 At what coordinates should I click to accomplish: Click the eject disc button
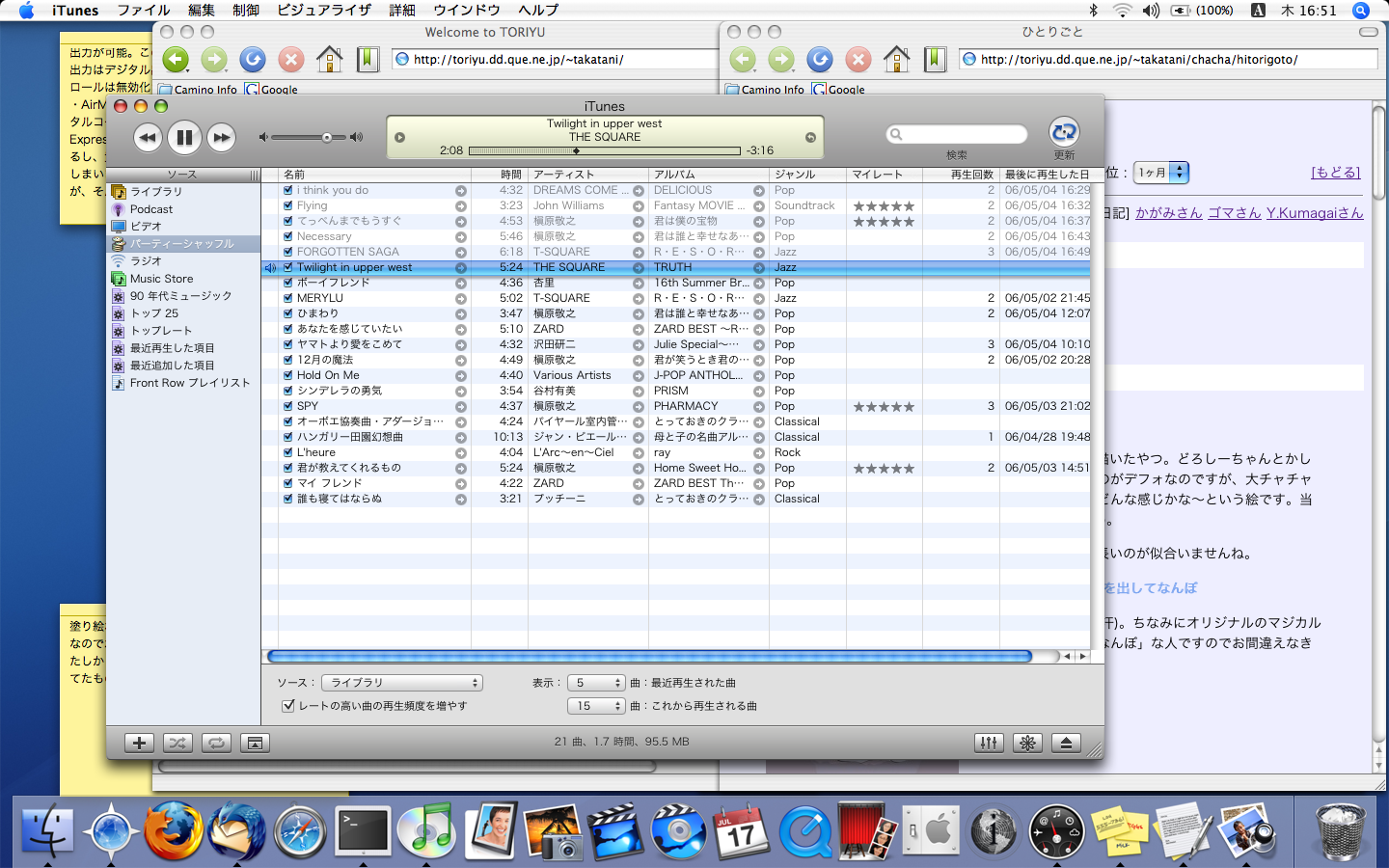click(x=1066, y=743)
